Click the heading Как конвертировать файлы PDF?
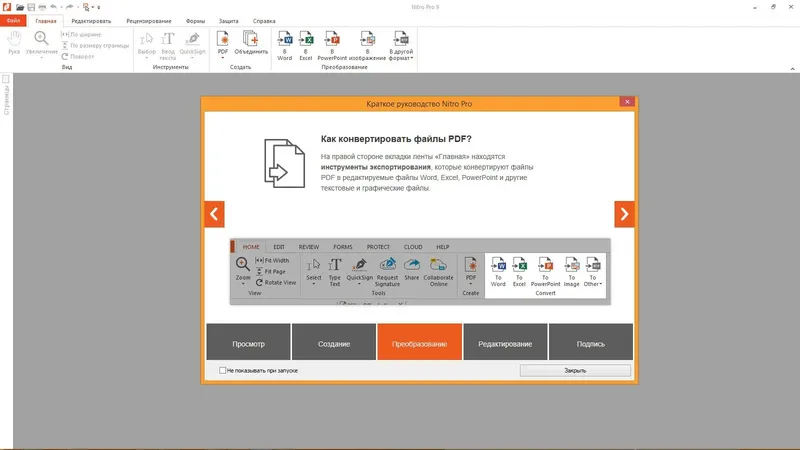 396,139
